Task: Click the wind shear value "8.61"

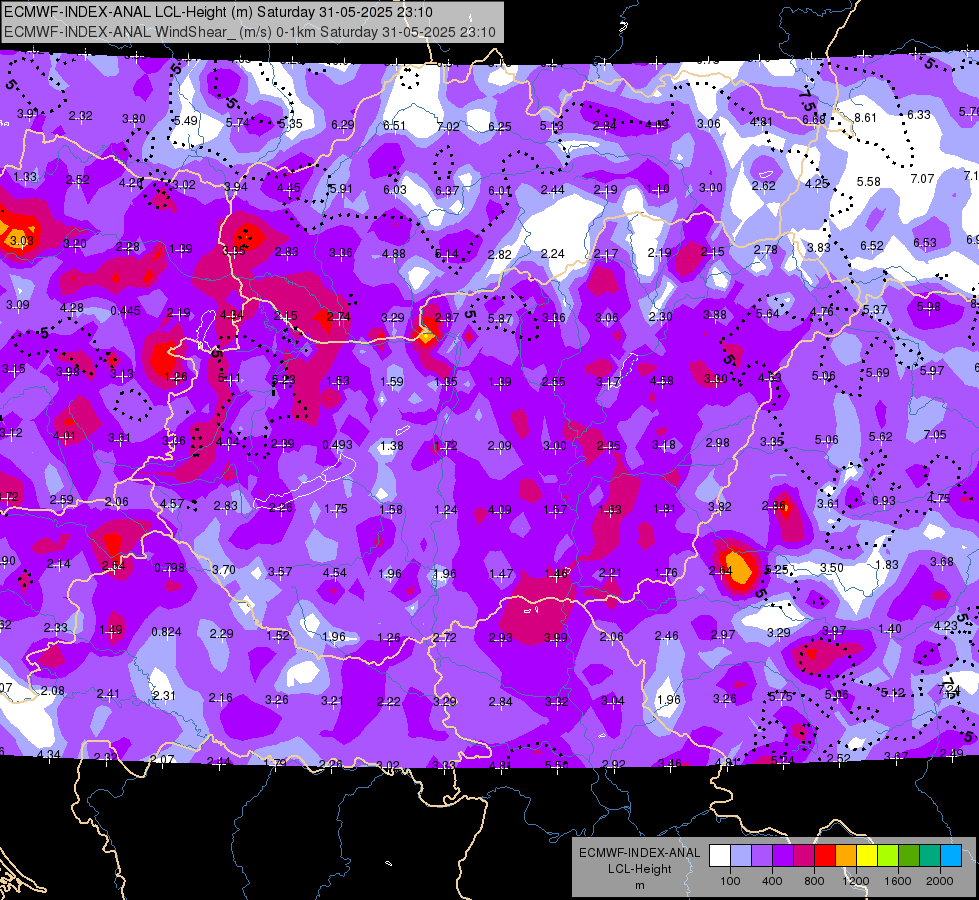Action: pos(865,117)
